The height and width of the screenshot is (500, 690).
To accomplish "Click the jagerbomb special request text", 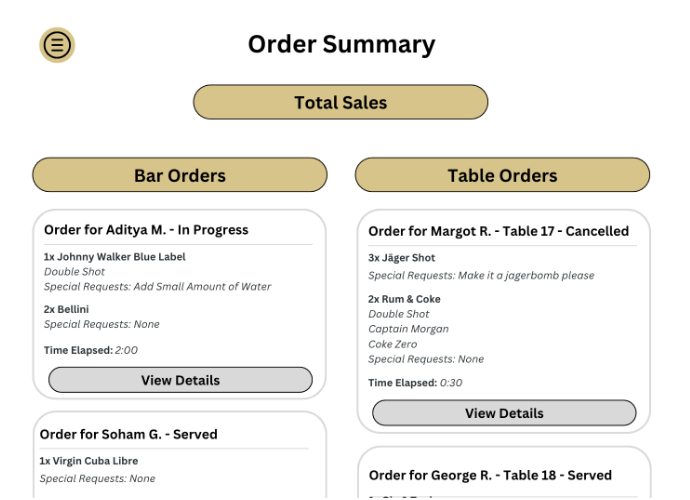I will click(x=481, y=275).
